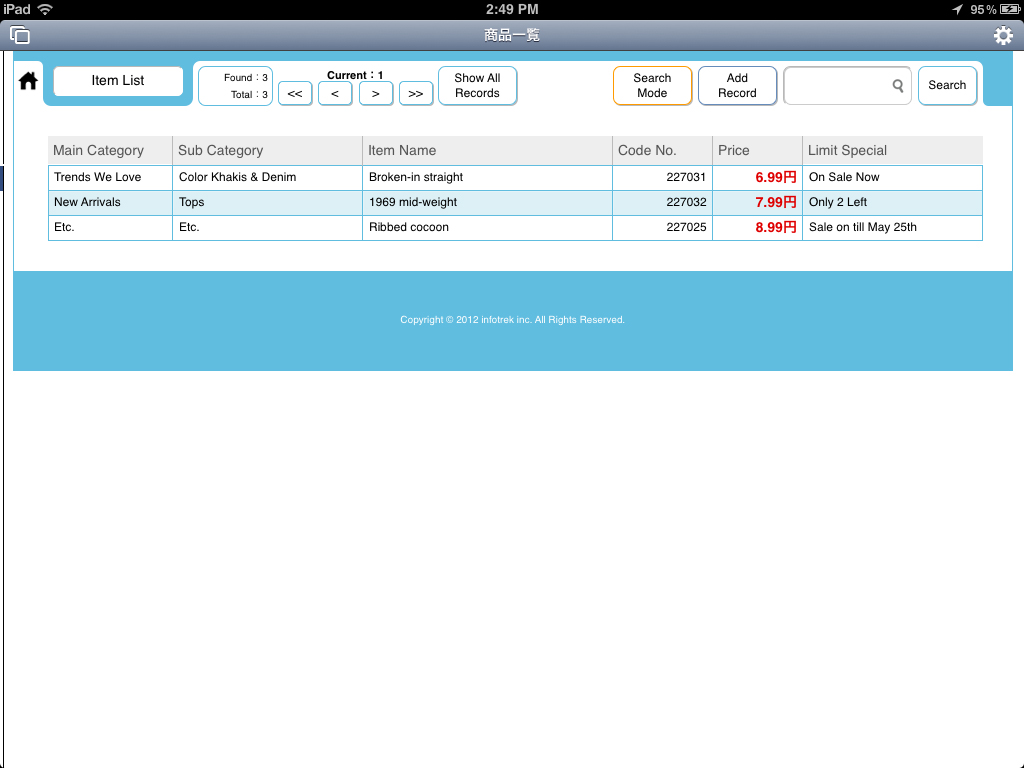Select the Item List tab
Screen dimensions: 1024x768
tap(118, 81)
